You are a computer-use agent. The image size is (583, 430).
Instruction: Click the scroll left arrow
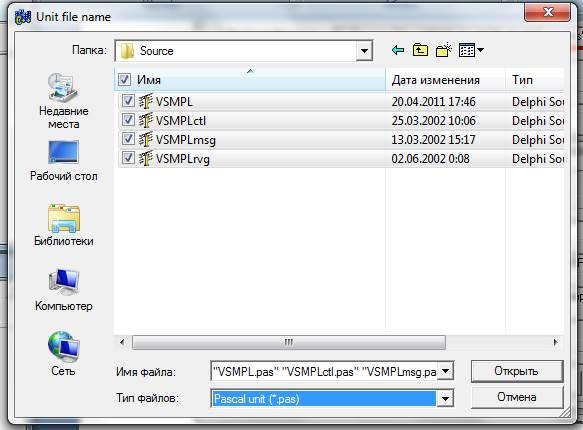122,342
